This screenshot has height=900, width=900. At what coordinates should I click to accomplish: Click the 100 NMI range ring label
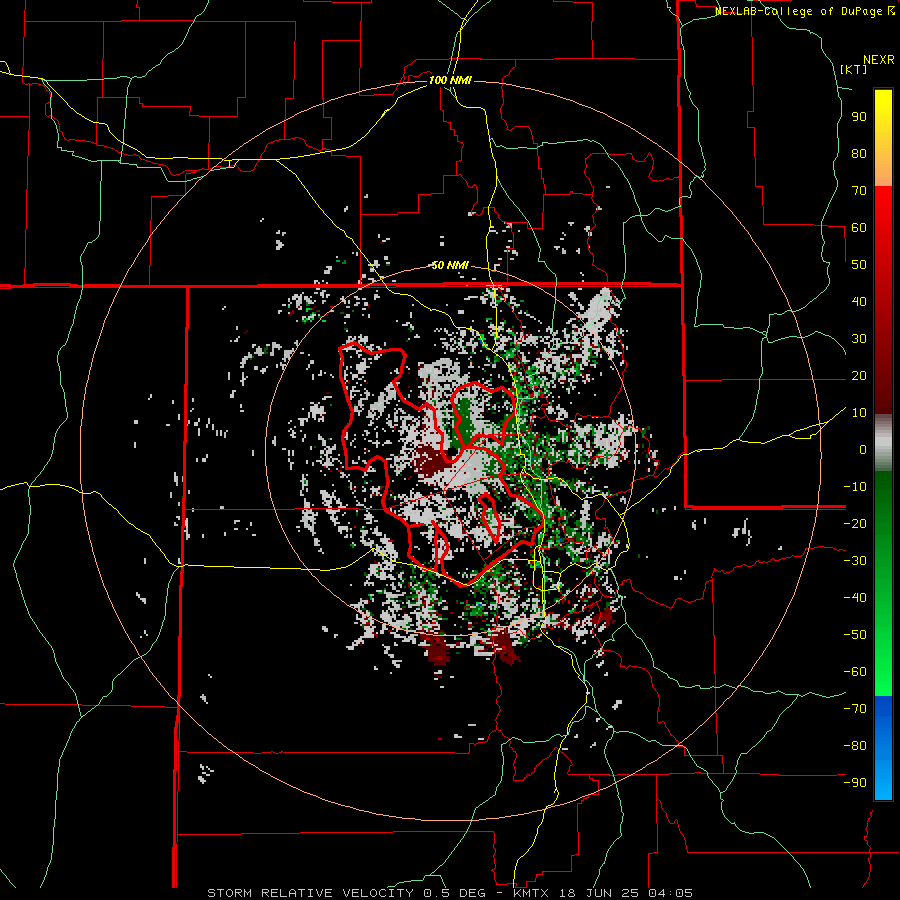[x=450, y=80]
